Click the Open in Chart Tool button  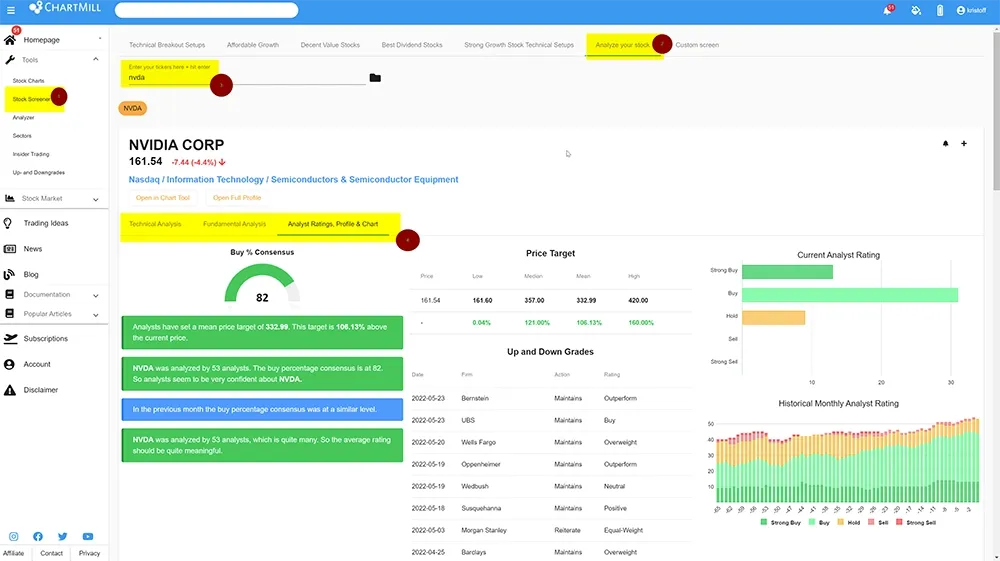[163, 198]
